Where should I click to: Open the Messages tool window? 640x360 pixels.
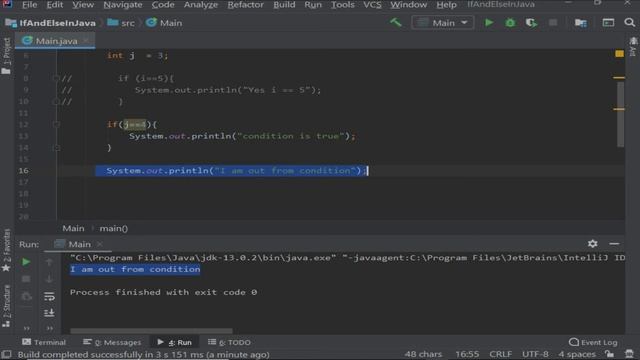pyautogui.click(x=112, y=342)
